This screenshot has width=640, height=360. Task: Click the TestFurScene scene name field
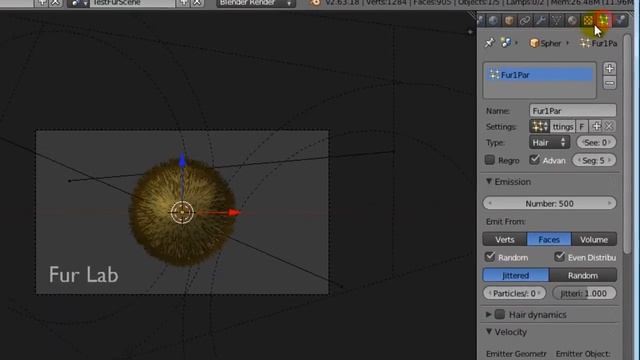click(x=132, y=3)
